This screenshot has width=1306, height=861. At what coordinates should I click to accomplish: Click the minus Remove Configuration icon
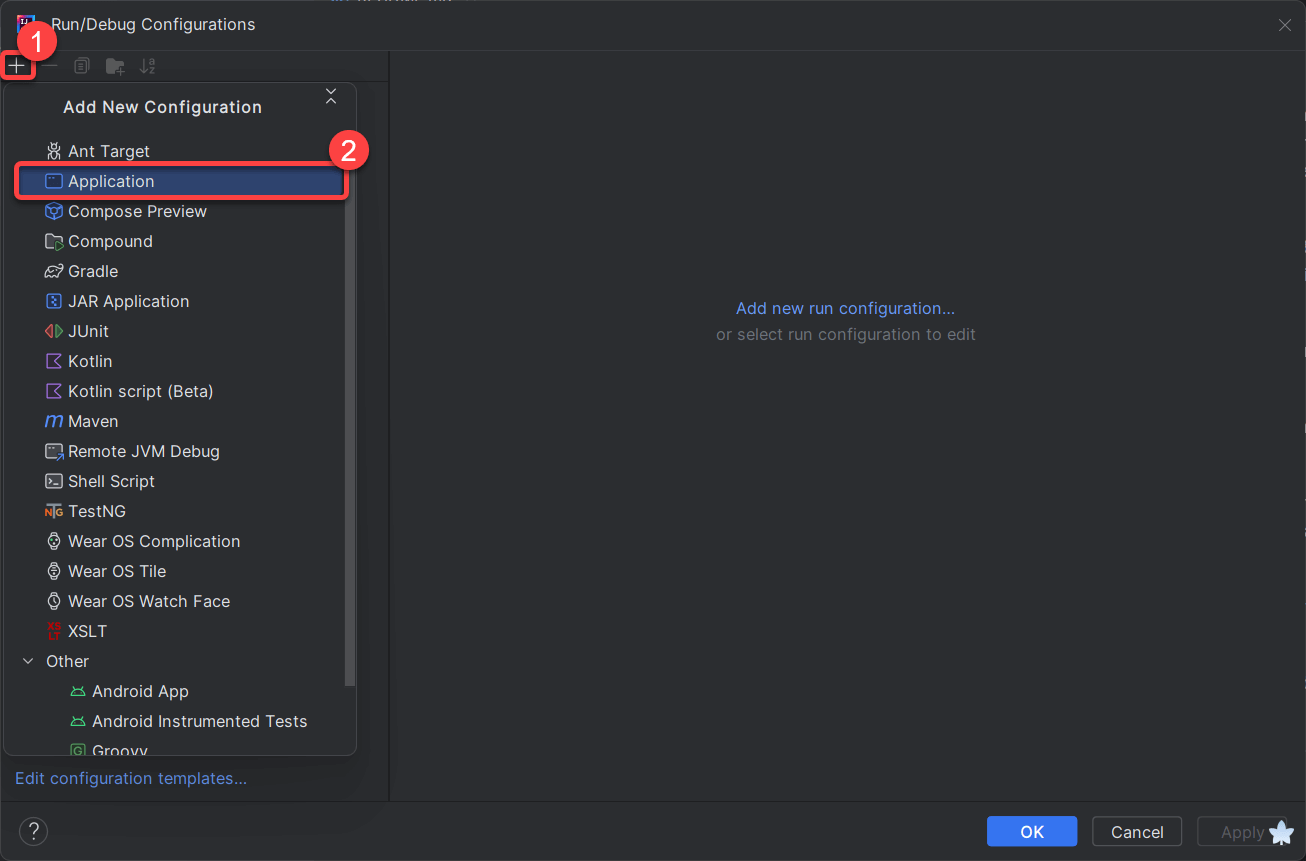pos(50,66)
